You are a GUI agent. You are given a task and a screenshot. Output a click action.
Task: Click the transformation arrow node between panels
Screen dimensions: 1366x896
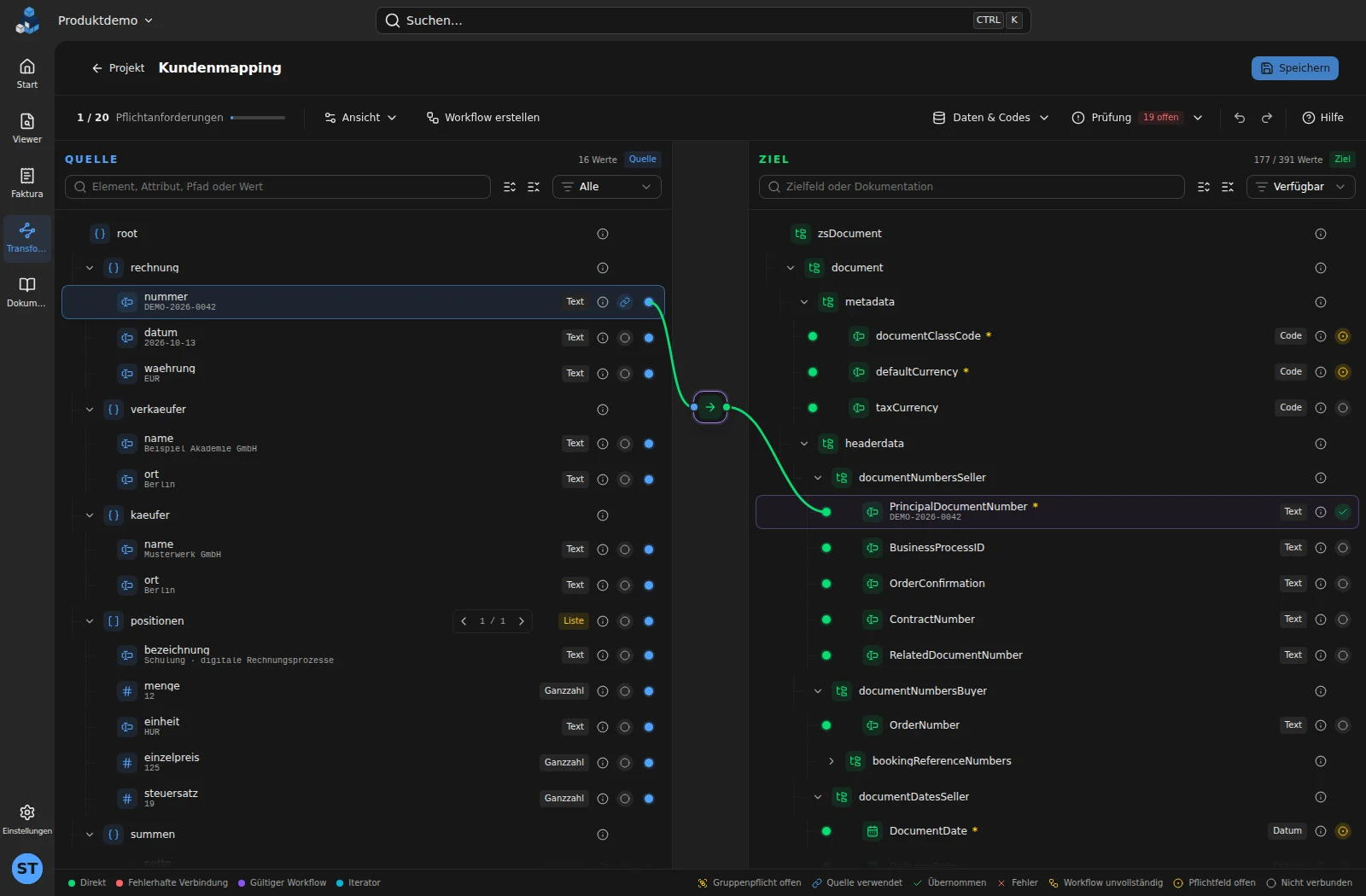click(710, 407)
